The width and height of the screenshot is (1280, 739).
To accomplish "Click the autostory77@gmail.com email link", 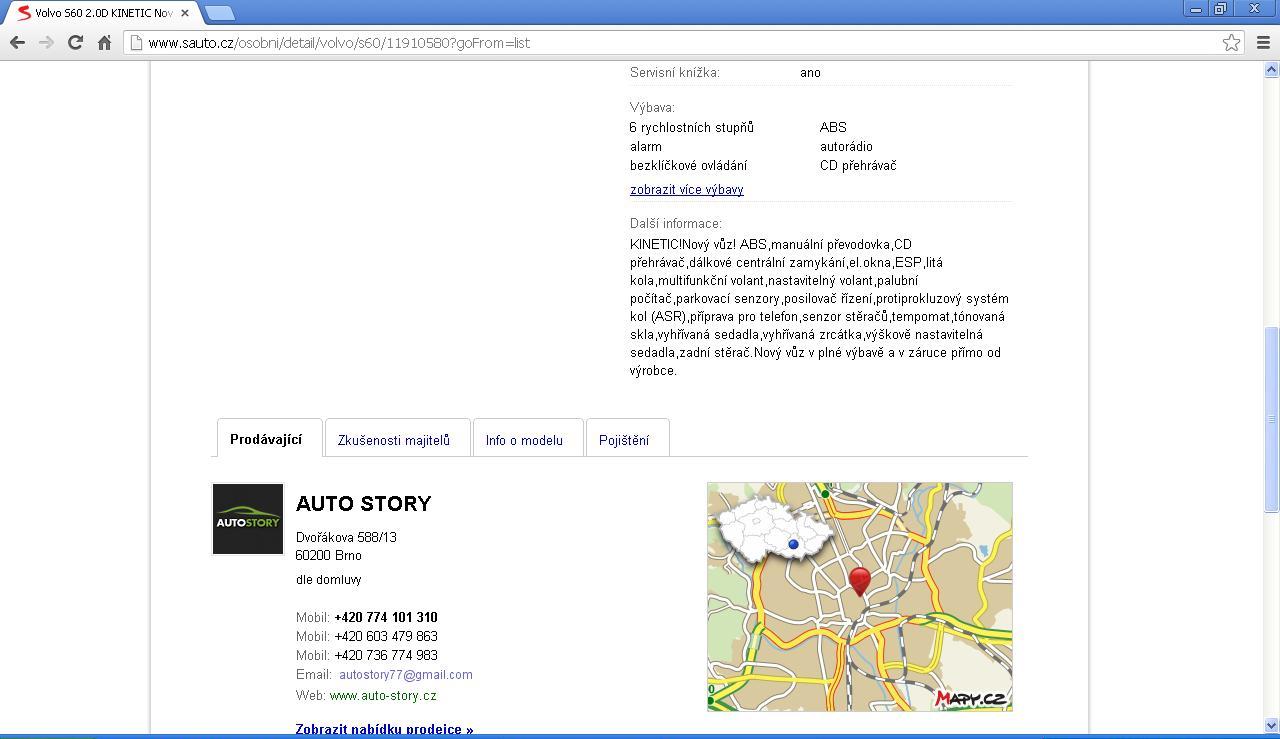I will [x=405, y=675].
